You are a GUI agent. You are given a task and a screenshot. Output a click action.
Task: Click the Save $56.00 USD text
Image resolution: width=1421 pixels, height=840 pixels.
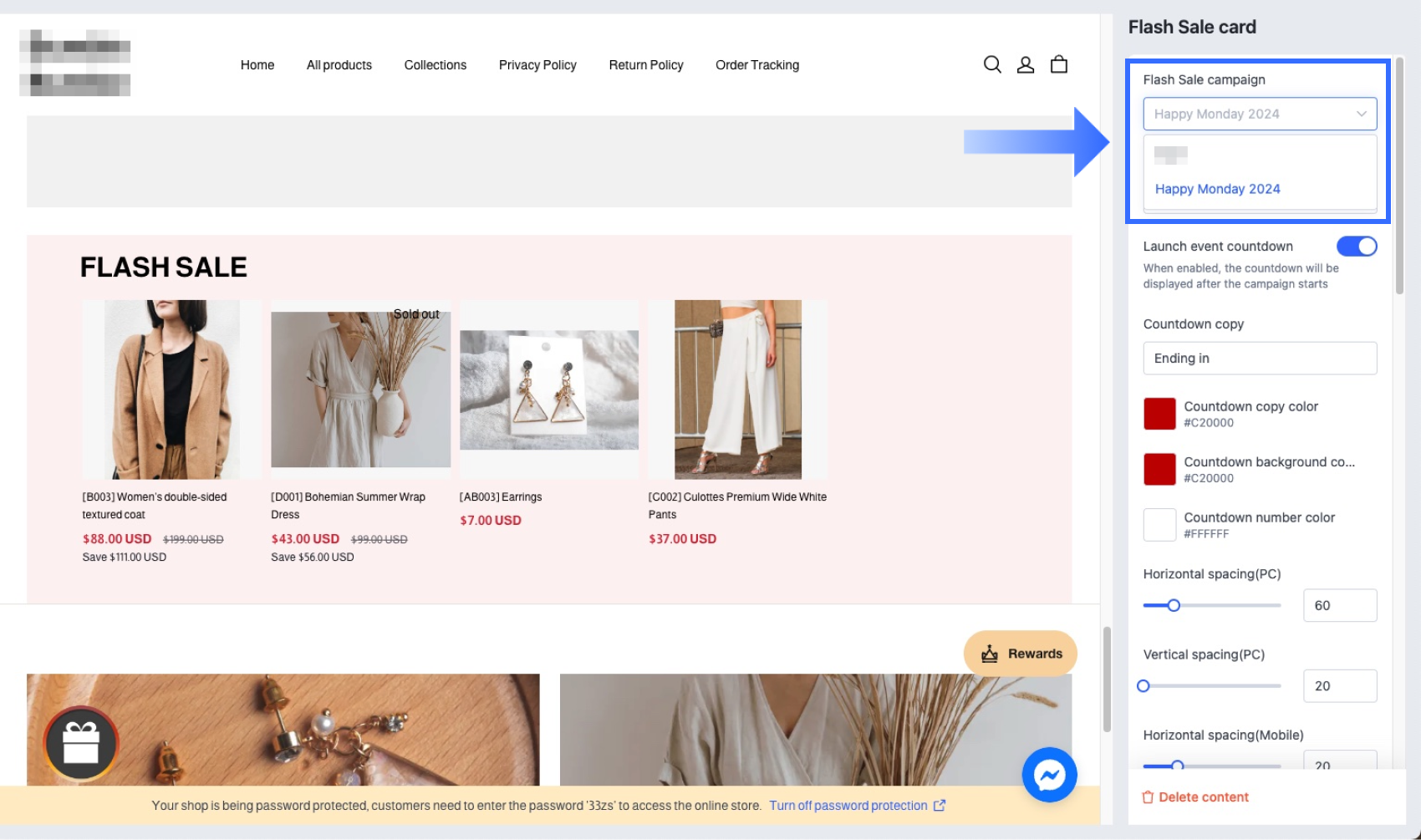(313, 557)
